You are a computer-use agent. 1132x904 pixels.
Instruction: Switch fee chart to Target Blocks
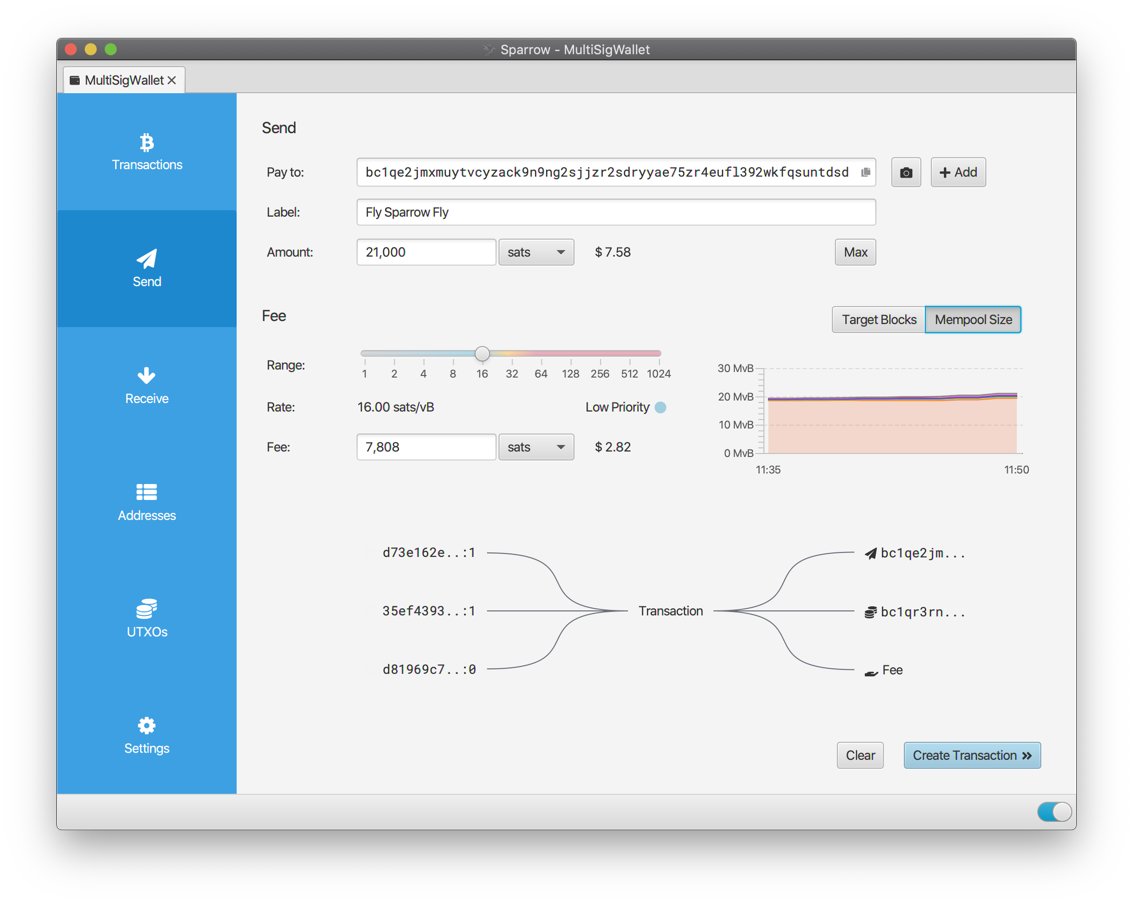(879, 320)
